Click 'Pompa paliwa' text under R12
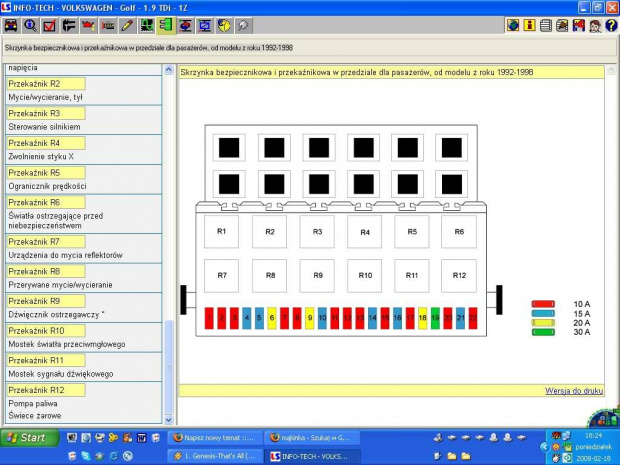Screen dimensions: 620x465 [x=33, y=404]
